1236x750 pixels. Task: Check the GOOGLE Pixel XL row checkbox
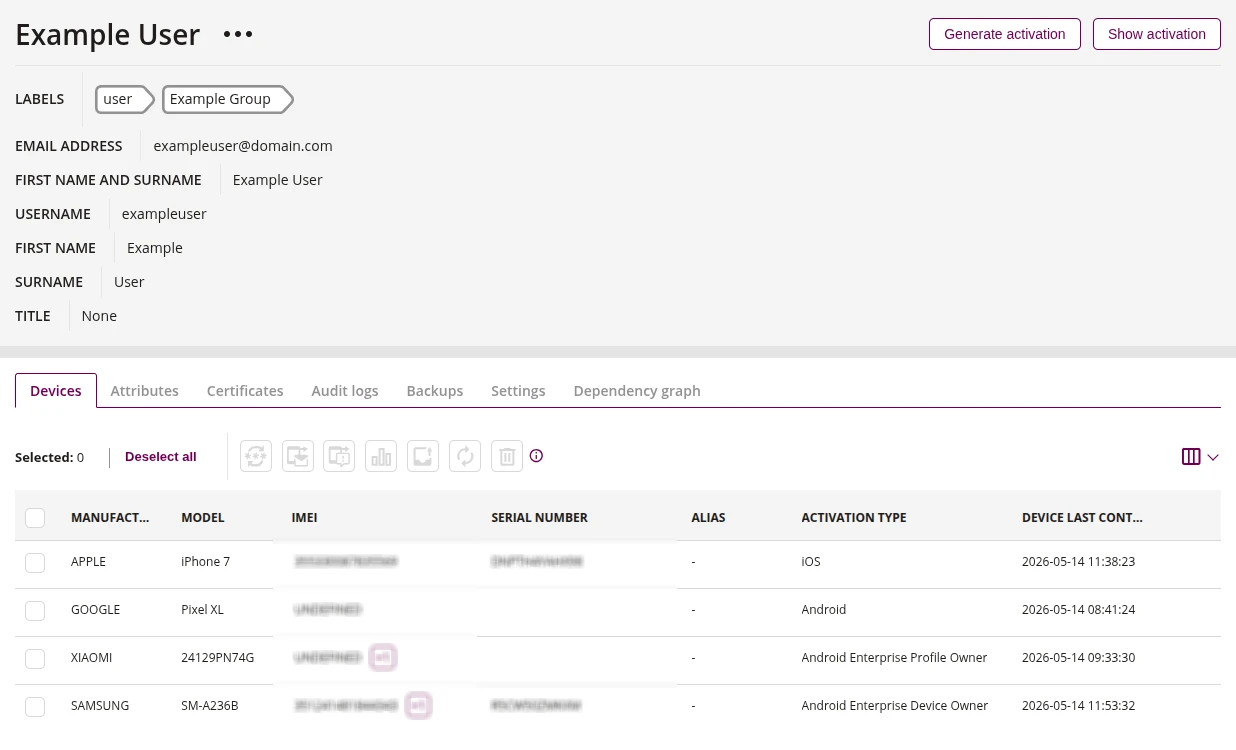(x=35, y=610)
